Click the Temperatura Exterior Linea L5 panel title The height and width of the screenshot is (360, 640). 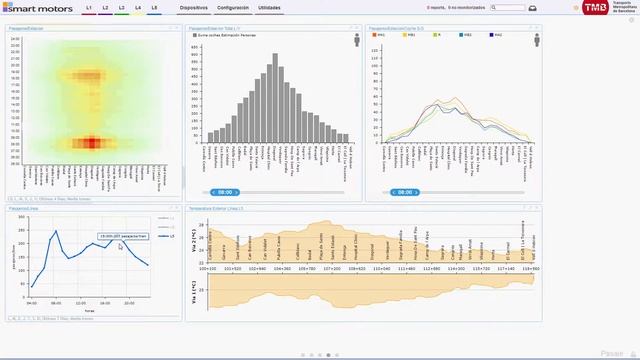coord(216,209)
